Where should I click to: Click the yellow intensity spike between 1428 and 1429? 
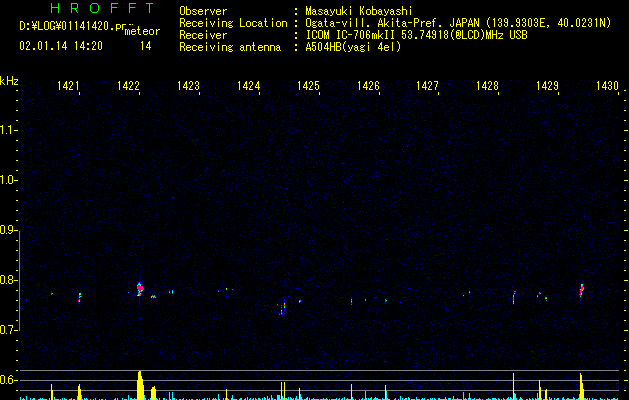(513, 386)
